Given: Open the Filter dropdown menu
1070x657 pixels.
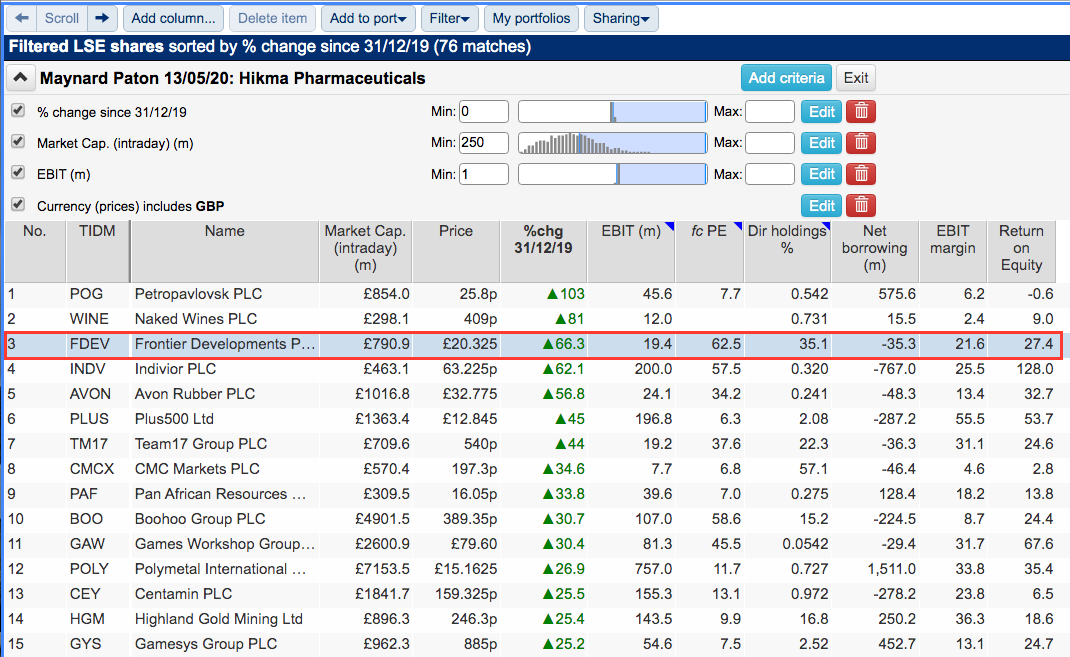Looking at the screenshot, I should (x=449, y=18).
